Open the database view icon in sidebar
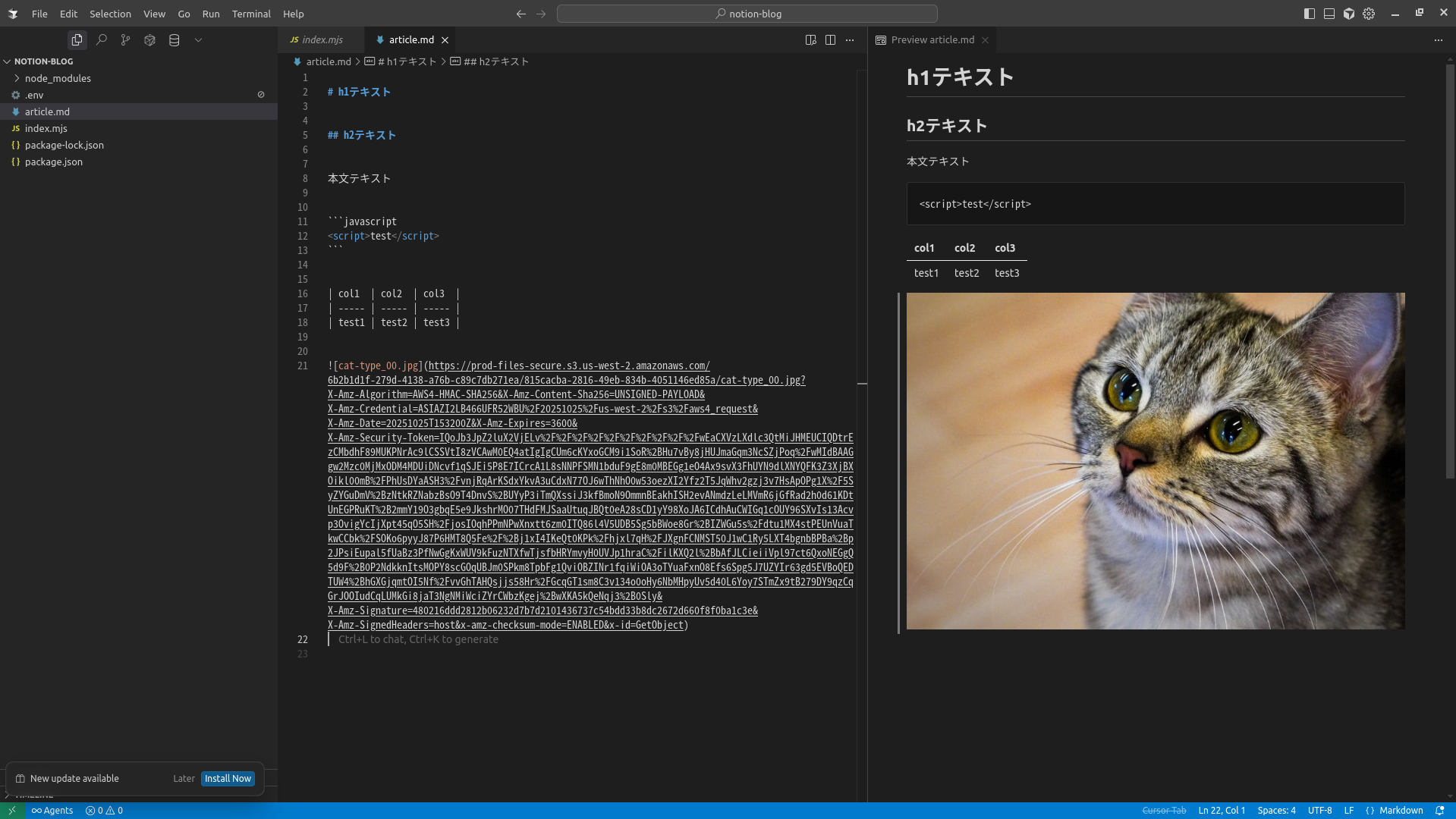 pos(174,40)
